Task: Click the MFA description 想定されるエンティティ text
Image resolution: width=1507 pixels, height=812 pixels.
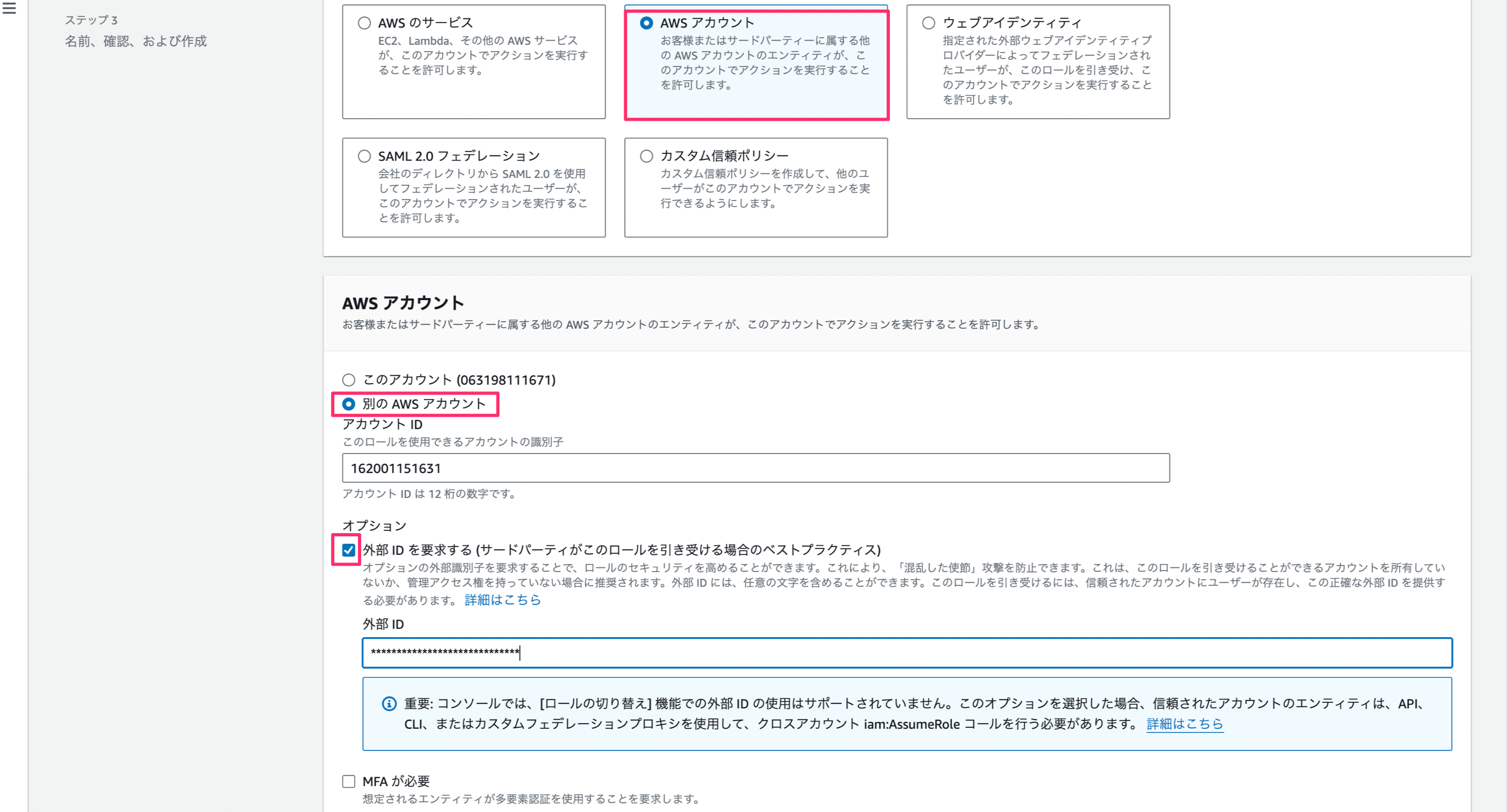Action: point(531,799)
